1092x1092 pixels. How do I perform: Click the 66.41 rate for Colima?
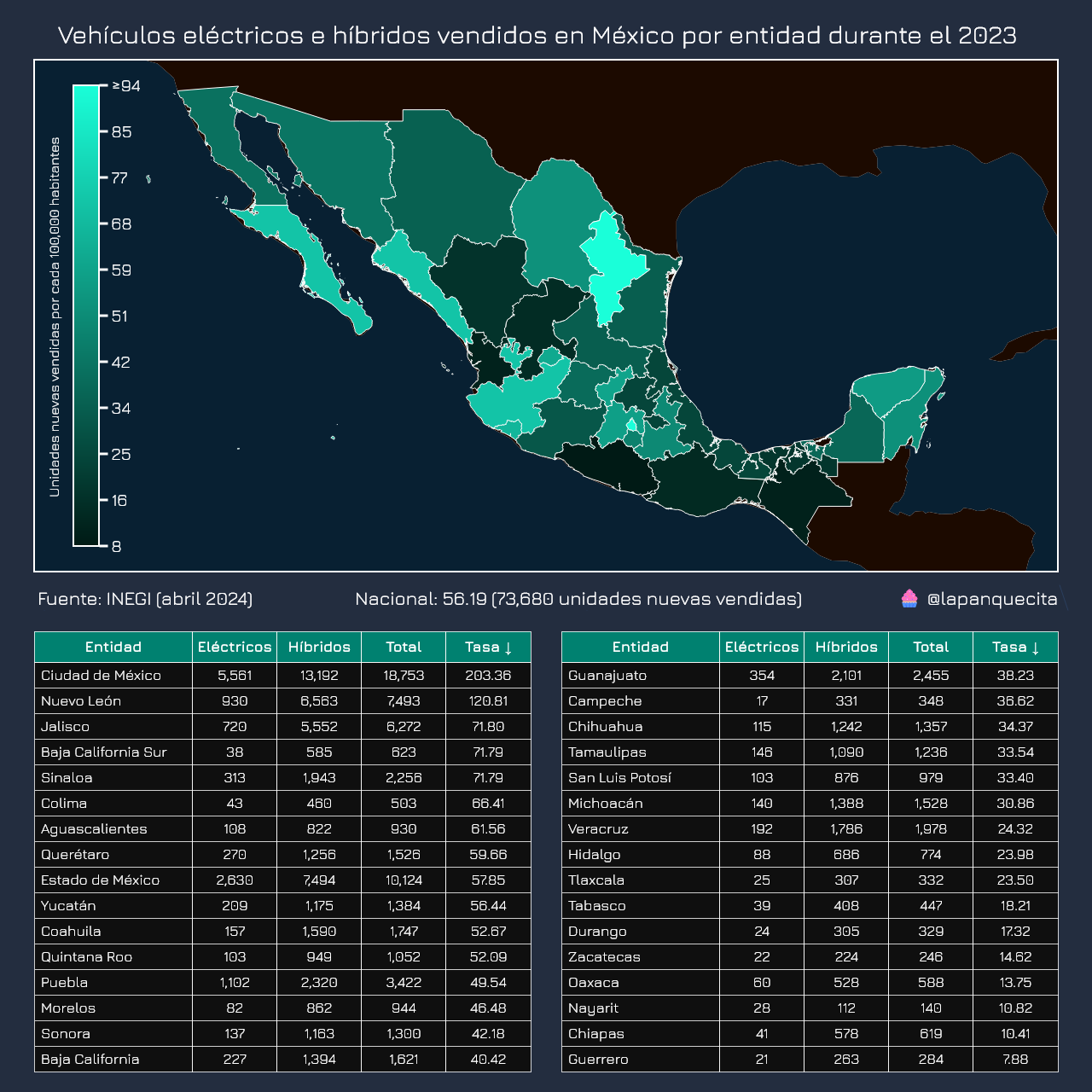[488, 803]
